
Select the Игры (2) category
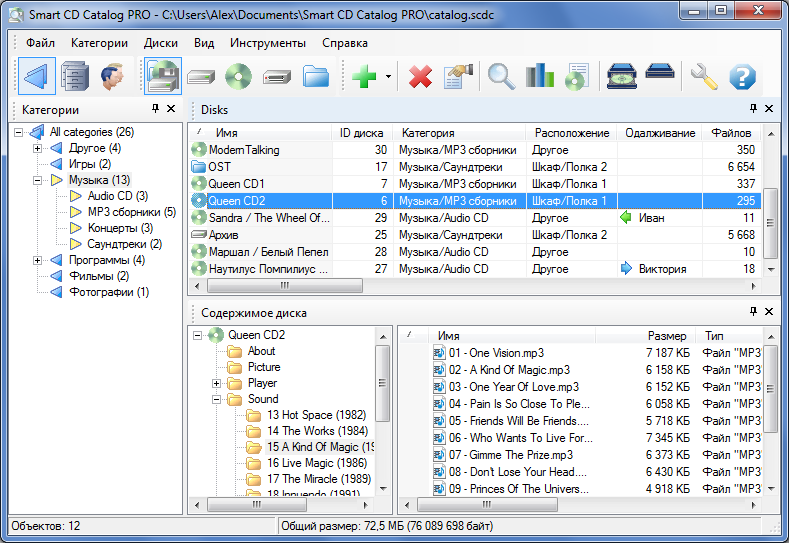(90, 164)
